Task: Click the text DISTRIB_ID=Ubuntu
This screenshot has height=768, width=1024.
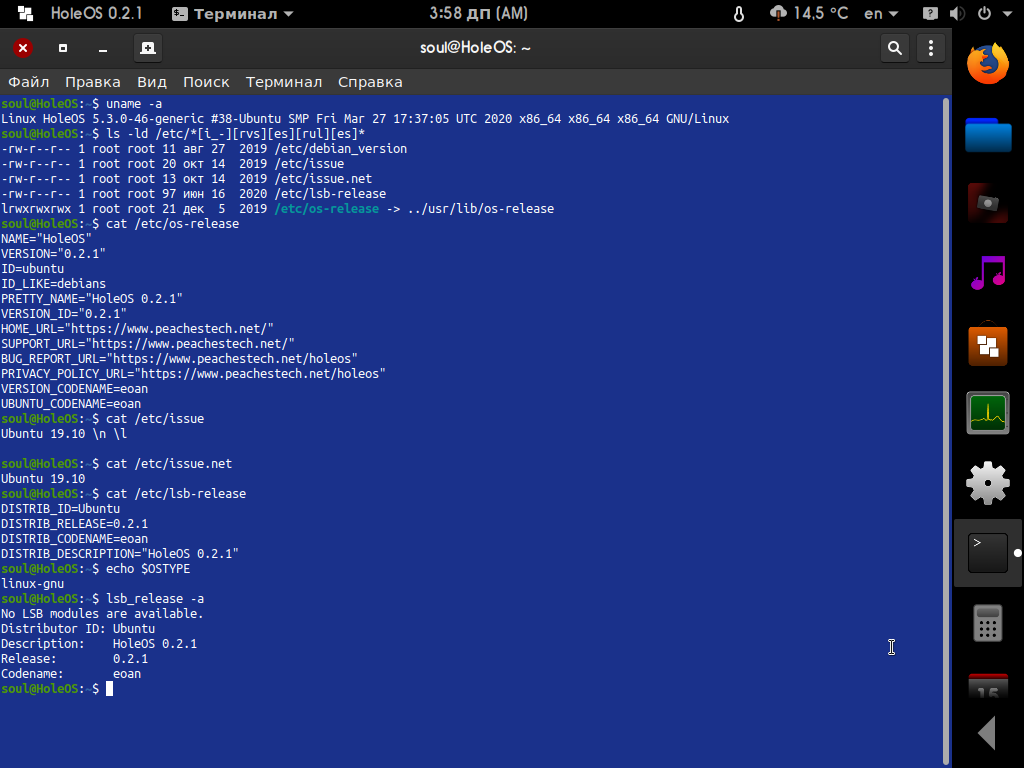Action: [61, 509]
